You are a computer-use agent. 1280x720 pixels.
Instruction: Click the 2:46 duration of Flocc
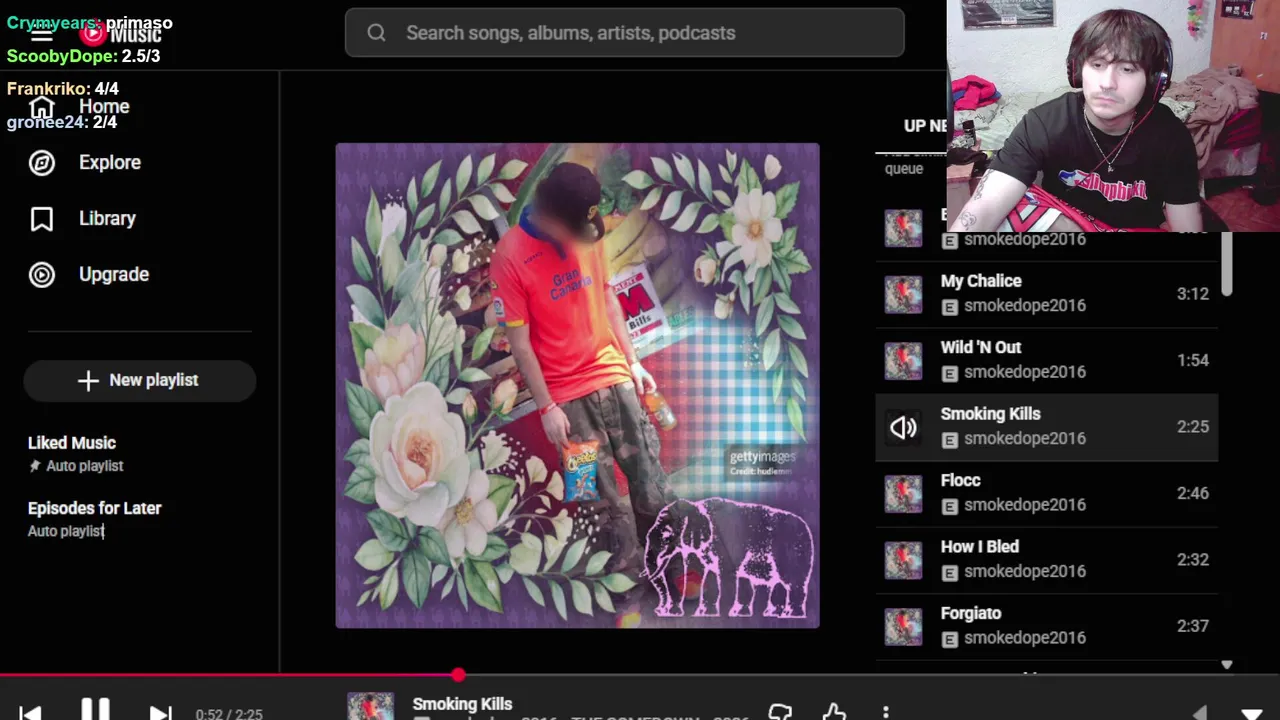pos(1192,493)
